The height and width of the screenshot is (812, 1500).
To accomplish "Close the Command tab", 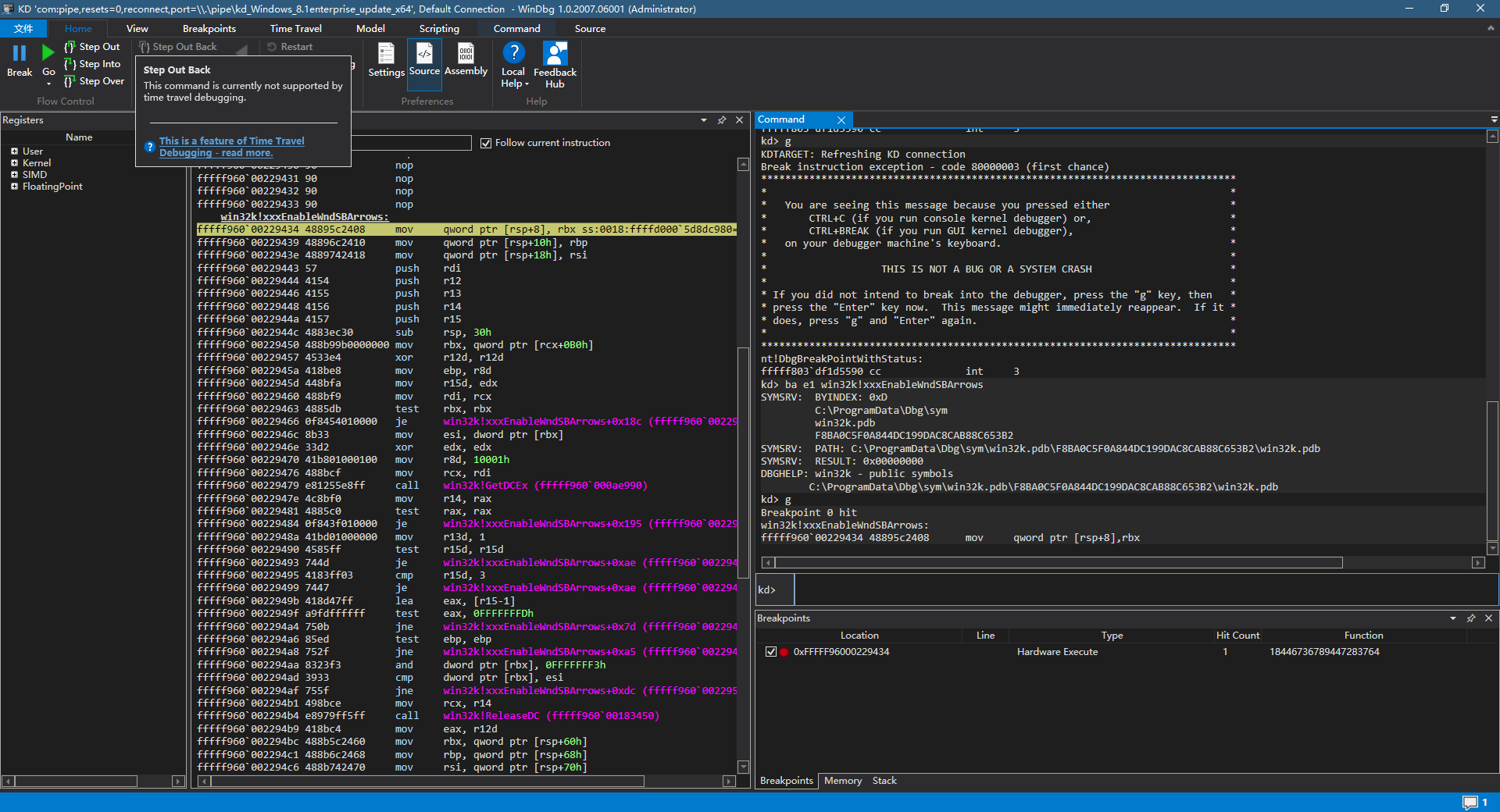I will (841, 120).
